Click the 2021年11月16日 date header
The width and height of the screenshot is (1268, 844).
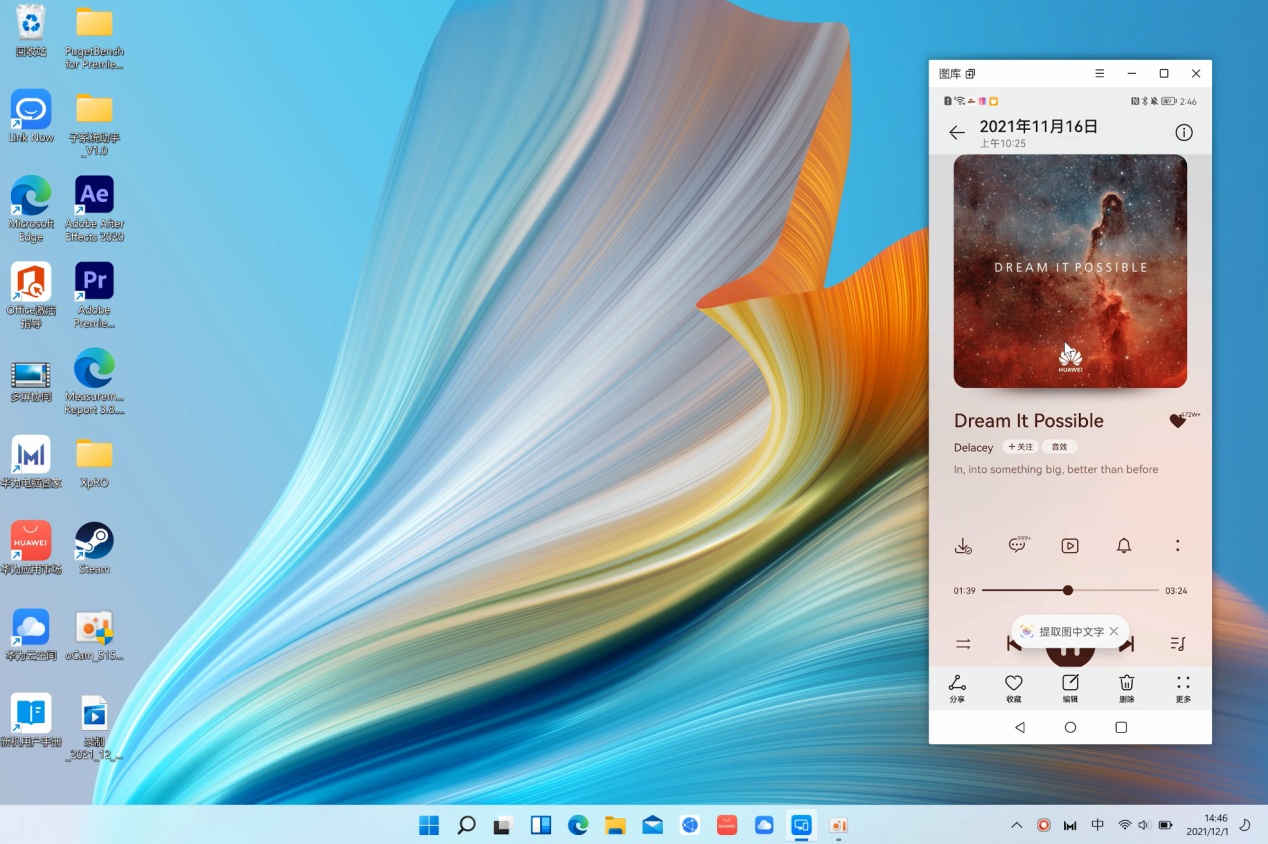click(x=1039, y=126)
